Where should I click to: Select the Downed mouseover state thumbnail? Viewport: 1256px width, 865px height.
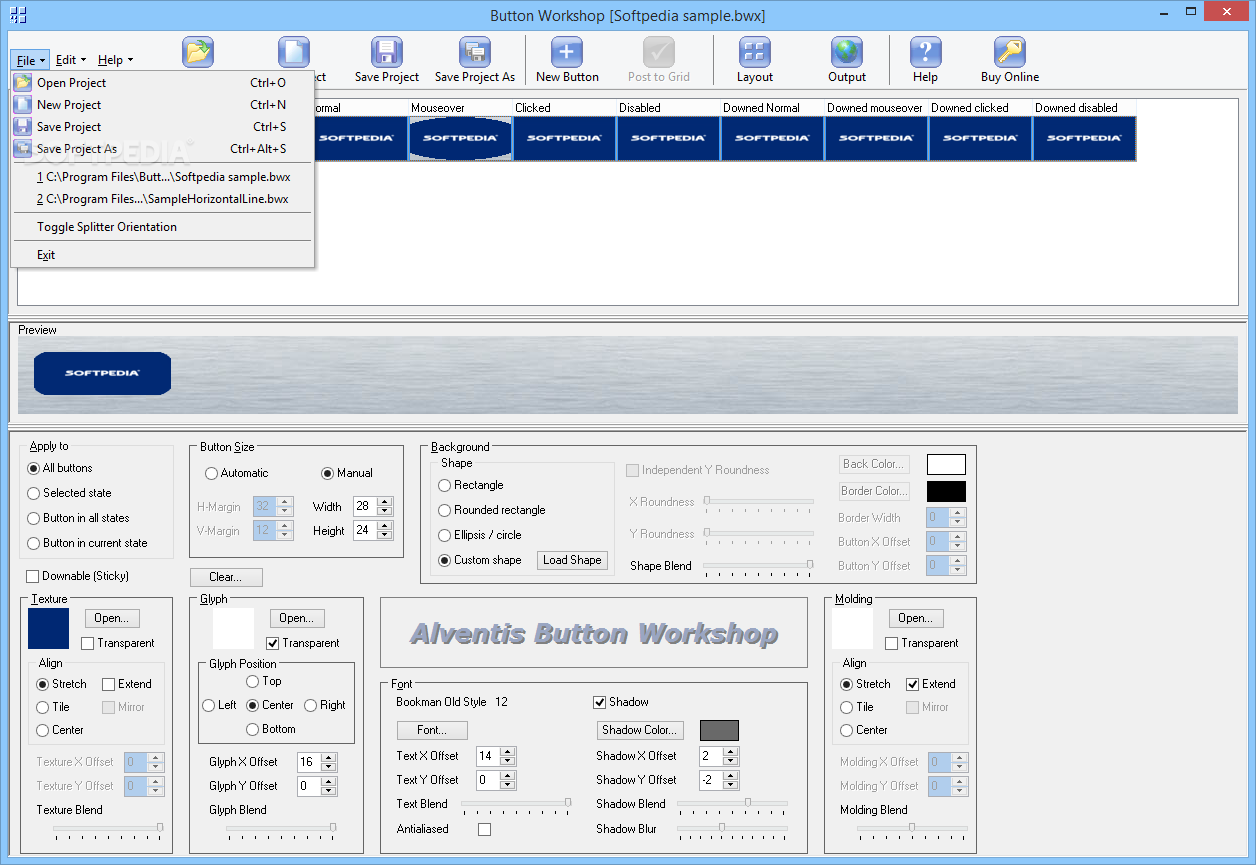coord(876,138)
